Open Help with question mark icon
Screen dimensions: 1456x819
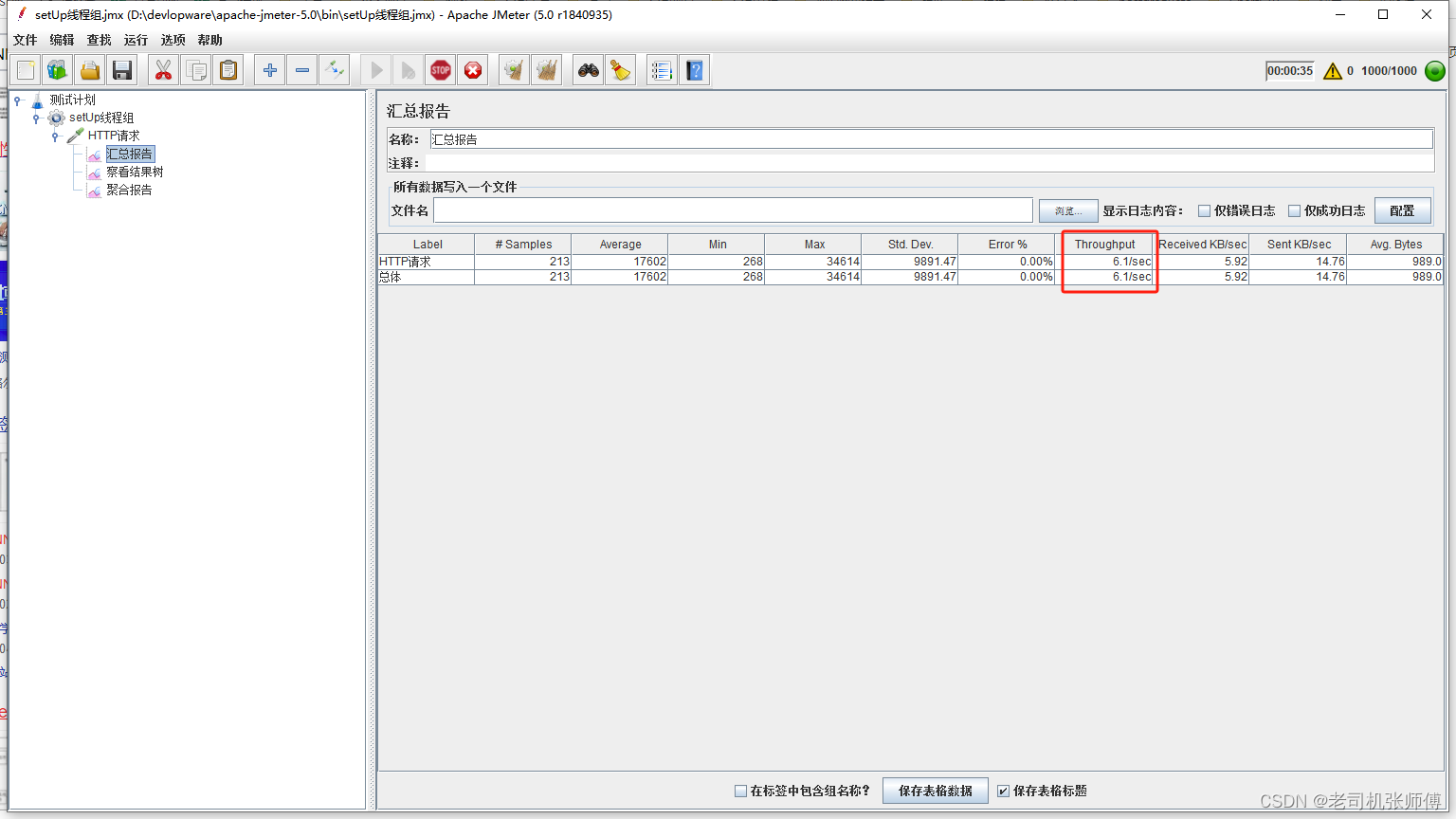point(695,70)
